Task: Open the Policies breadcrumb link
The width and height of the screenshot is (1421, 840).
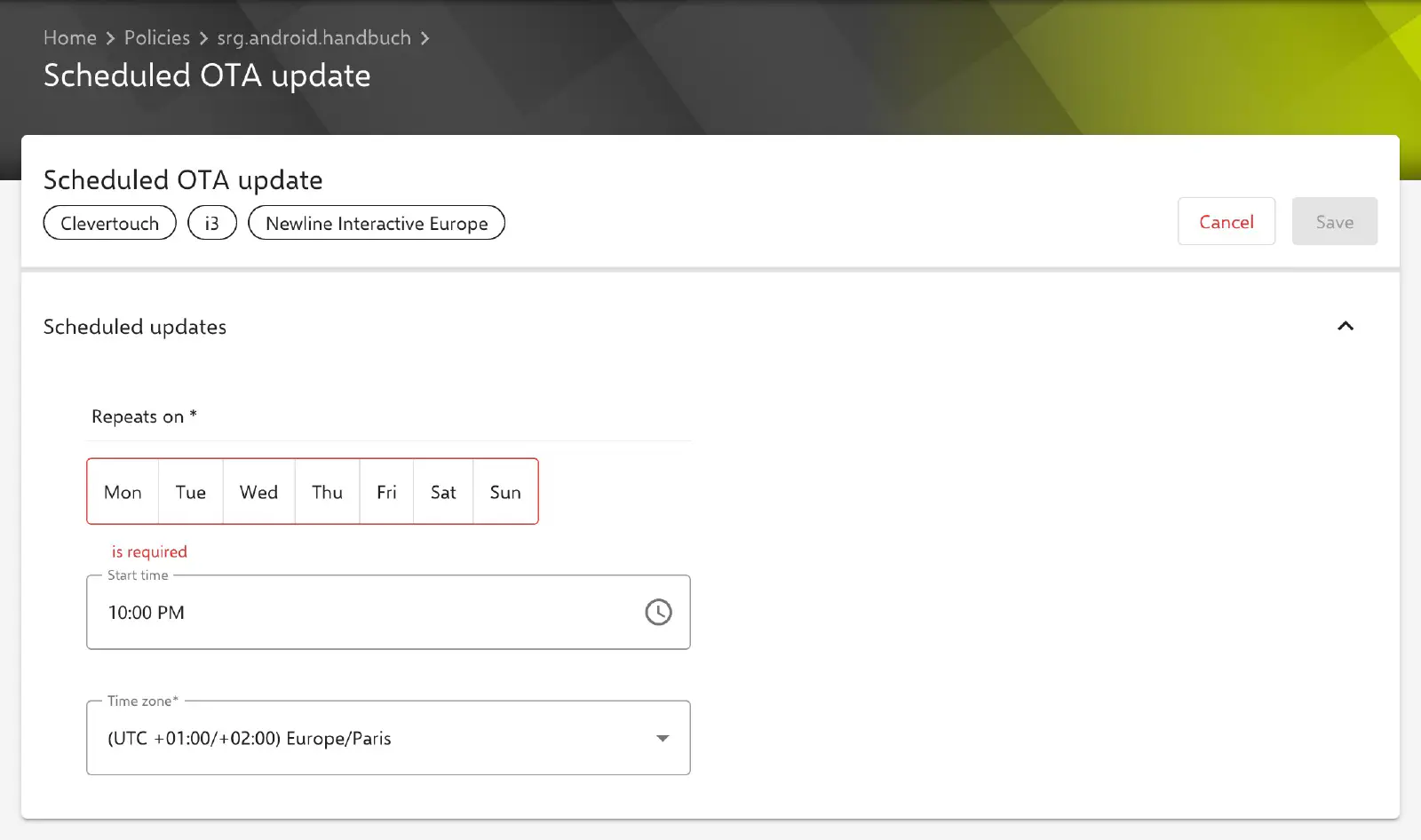Action: [157, 37]
